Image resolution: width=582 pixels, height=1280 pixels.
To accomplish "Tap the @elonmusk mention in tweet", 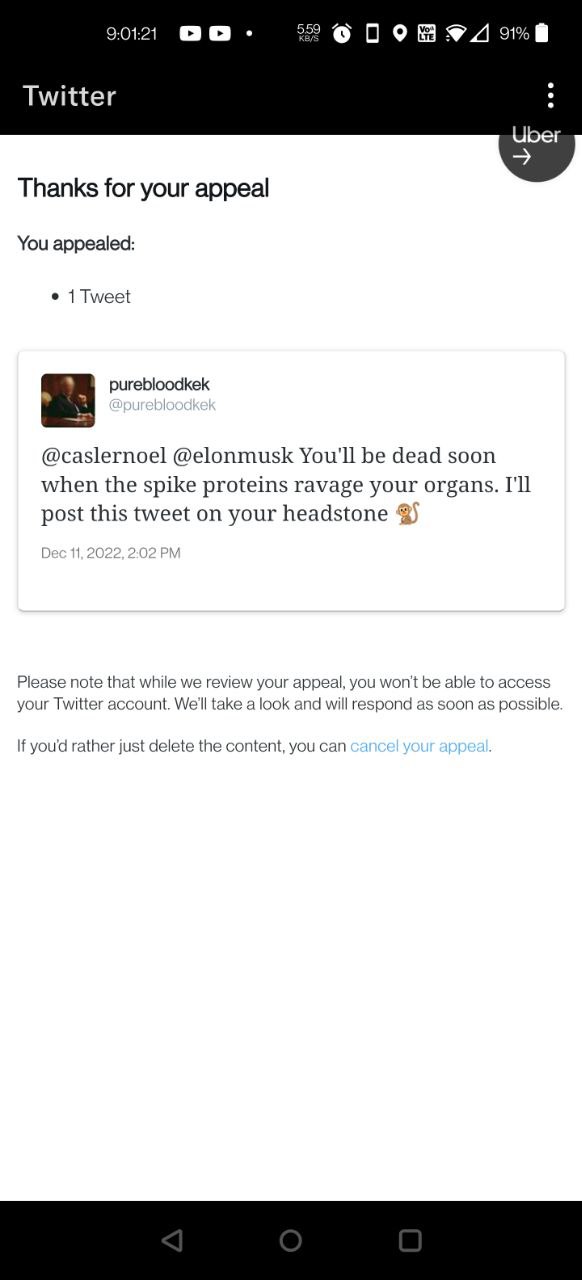I will [x=233, y=456].
